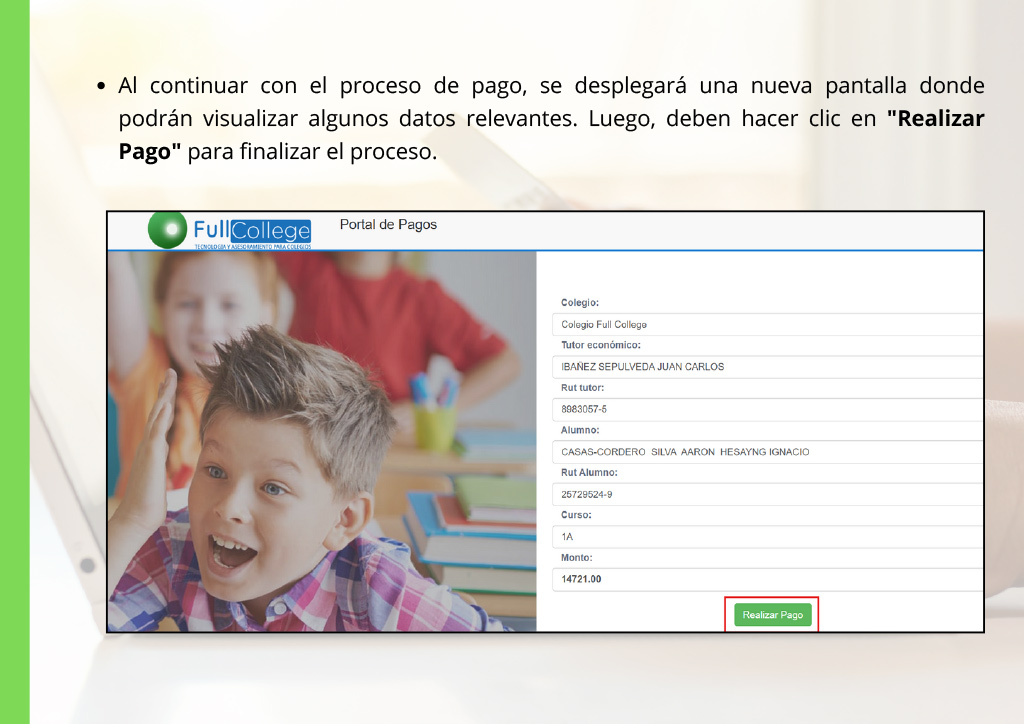Click the Rut Alumno 25729524-9 field
The width and height of the screenshot is (1024, 724).
coord(767,494)
